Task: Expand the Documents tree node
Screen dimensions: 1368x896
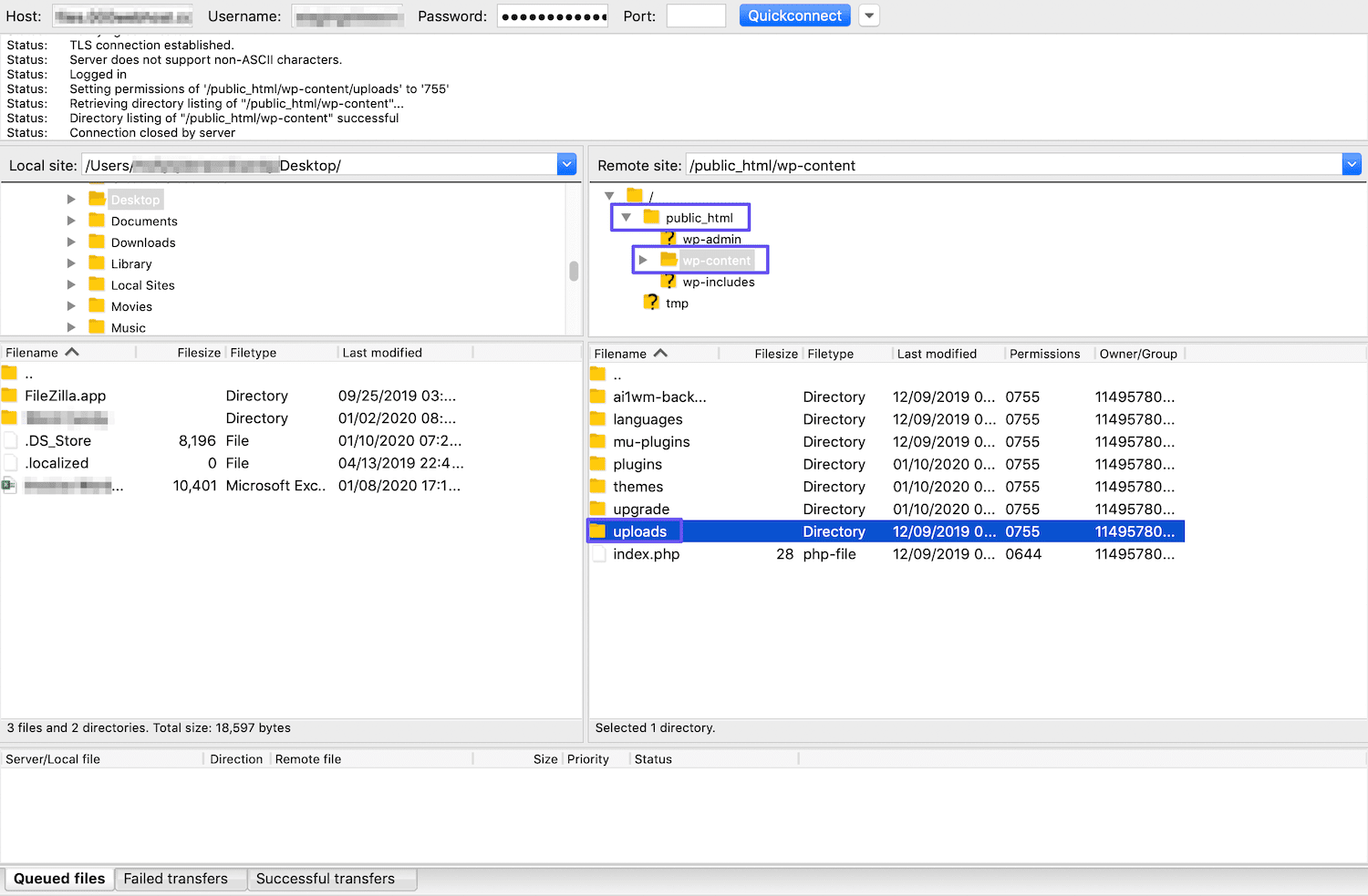Action: click(x=71, y=221)
